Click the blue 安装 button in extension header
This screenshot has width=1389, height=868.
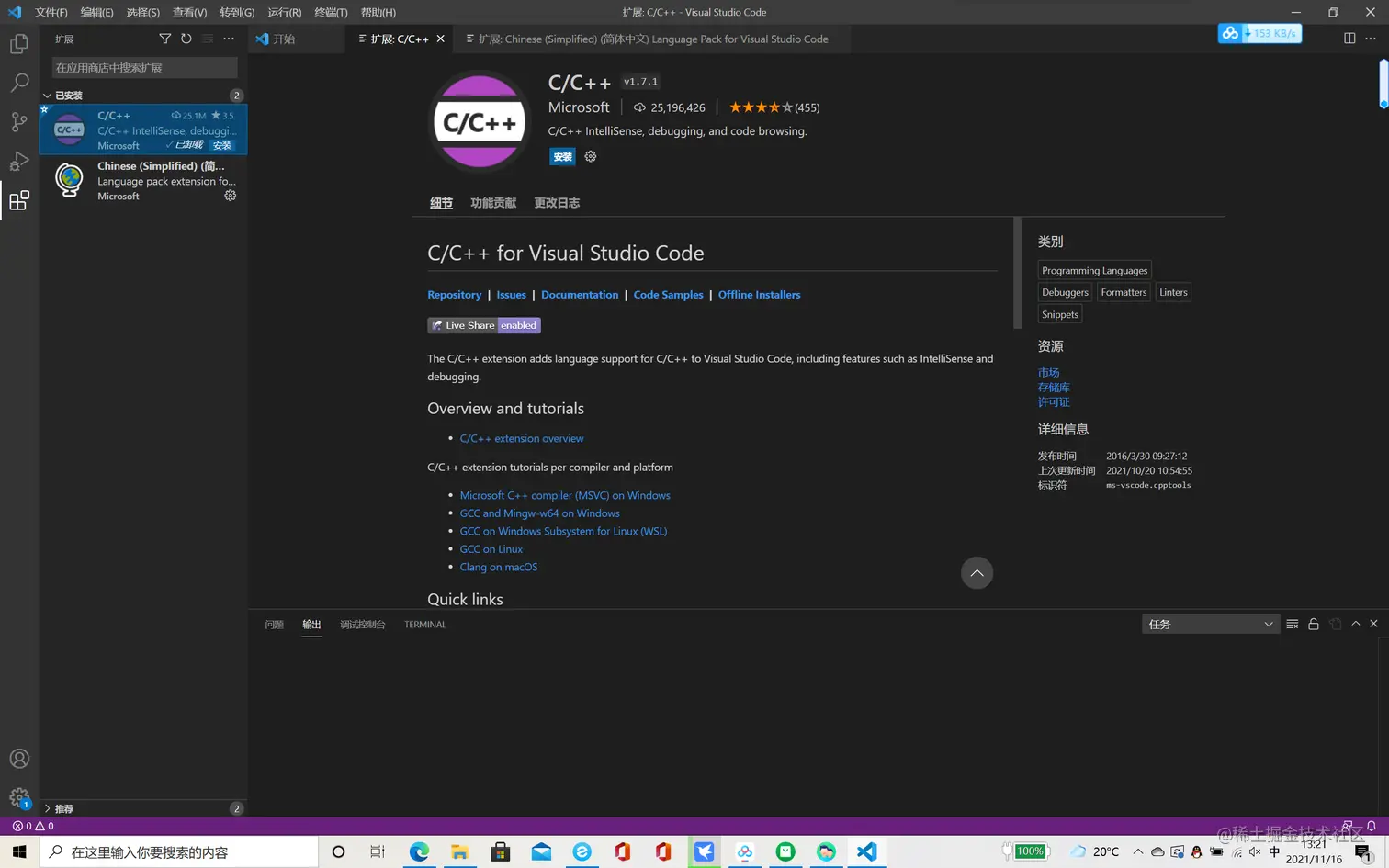pyautogui.click(x=562, y=156)
